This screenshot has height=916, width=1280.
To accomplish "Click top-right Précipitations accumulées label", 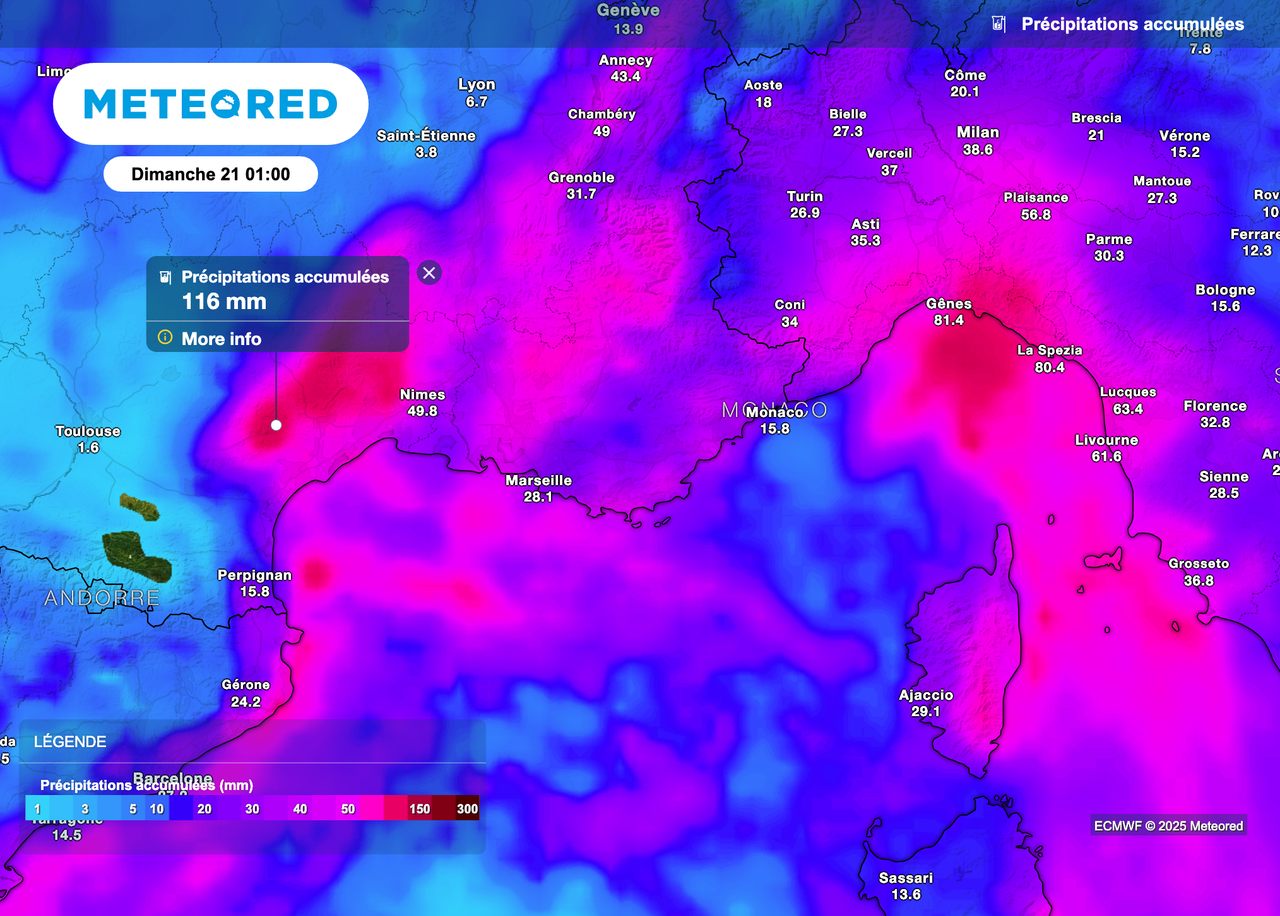I will pos(1132,24).
